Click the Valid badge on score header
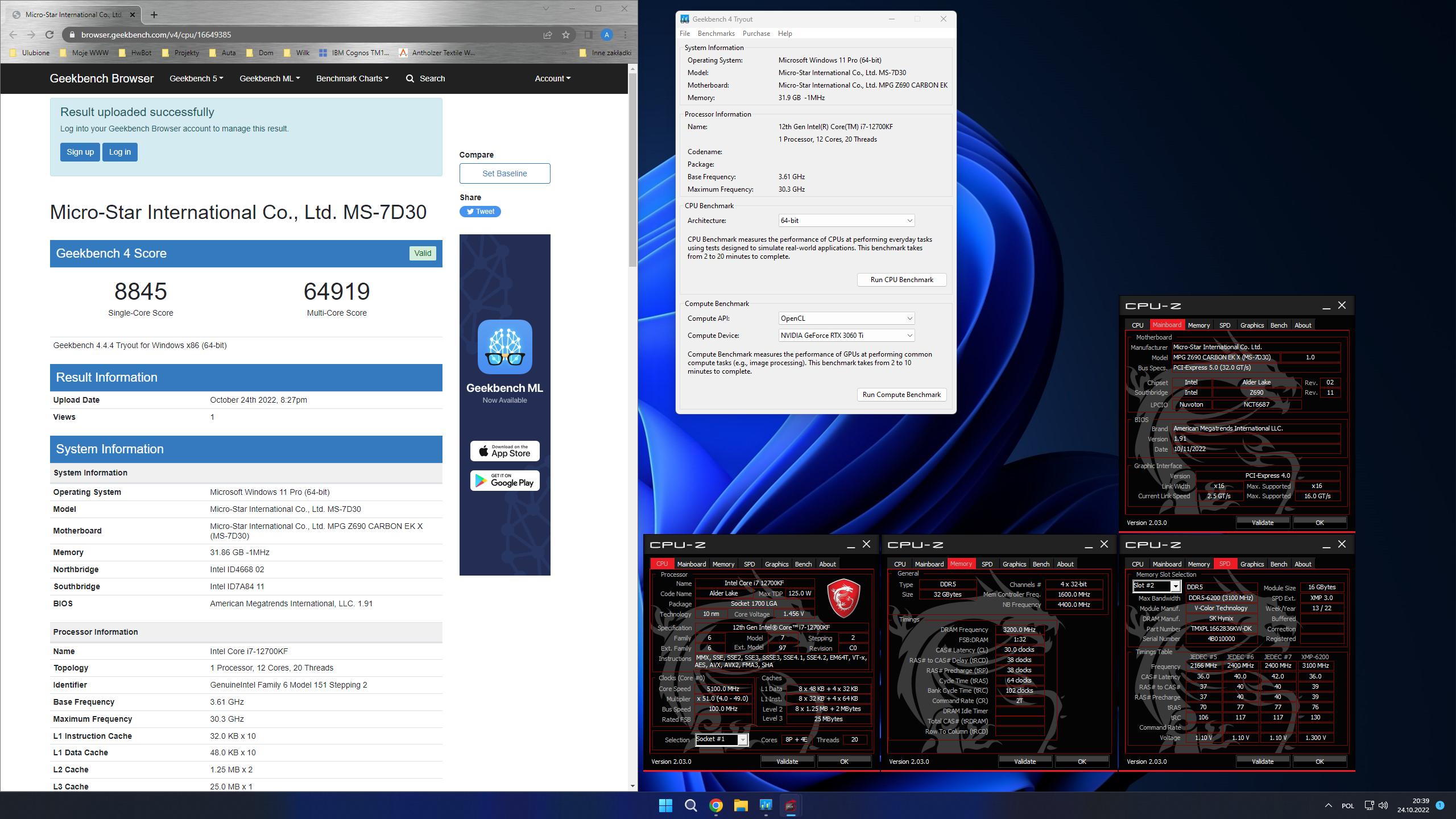The image size is (1456, 819). (x=423, y=253)
